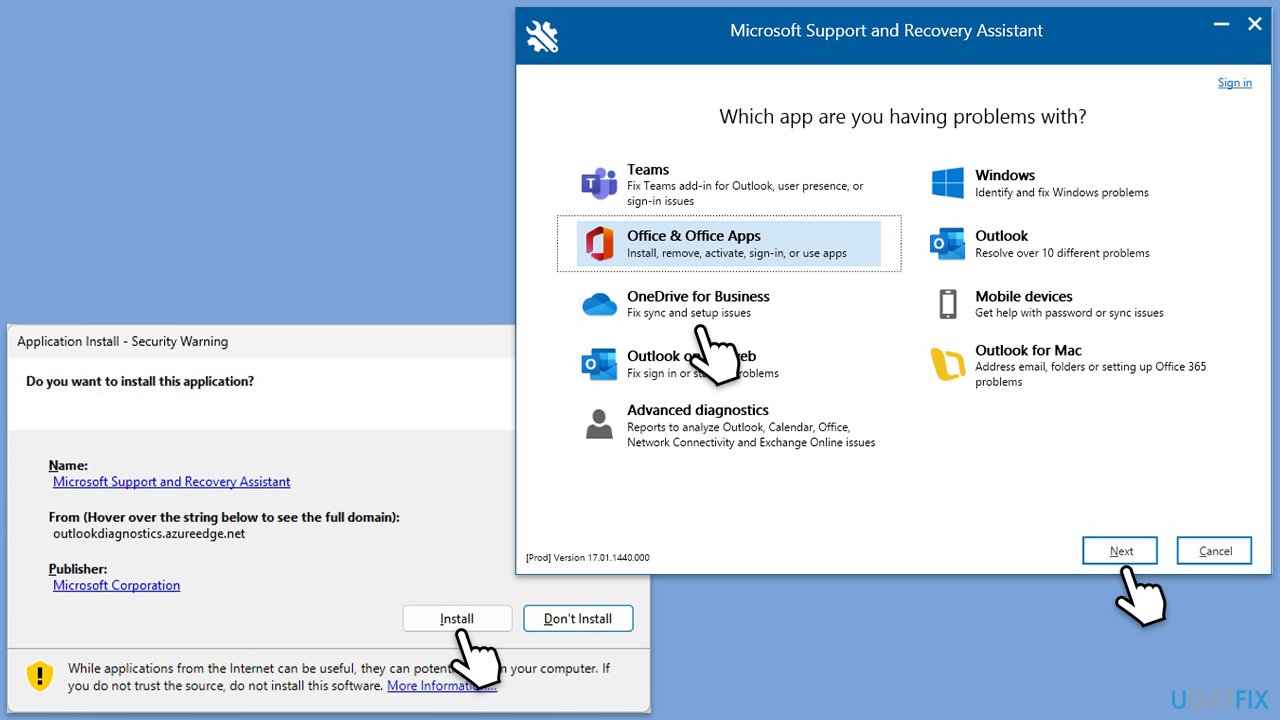Click the Outlook on the web icon
The height and width of the screenshot is (720, 1280).
tap(599, 365)
